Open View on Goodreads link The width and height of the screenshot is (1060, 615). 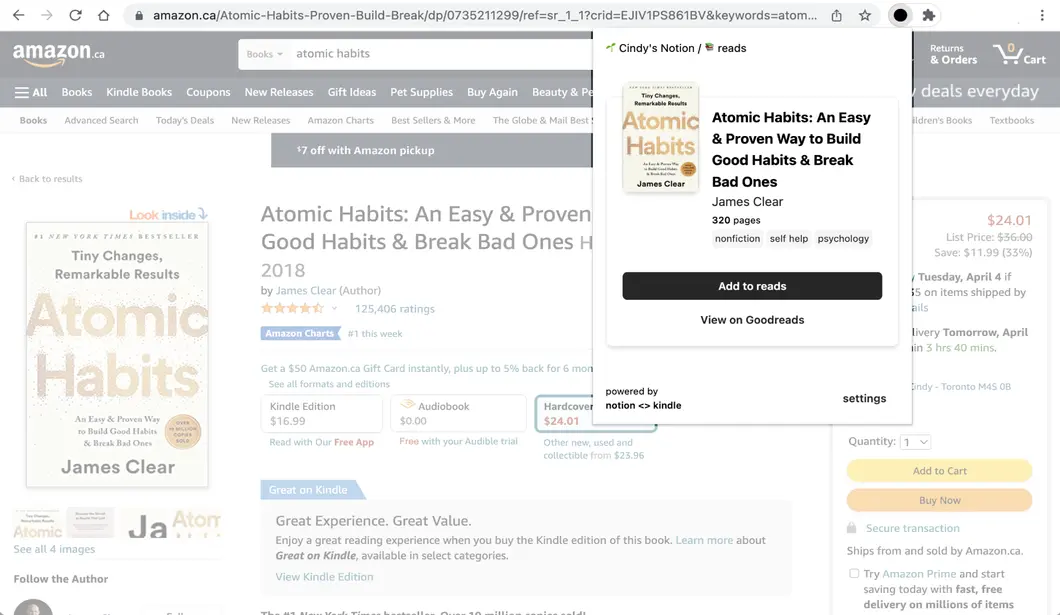[751, 319]
